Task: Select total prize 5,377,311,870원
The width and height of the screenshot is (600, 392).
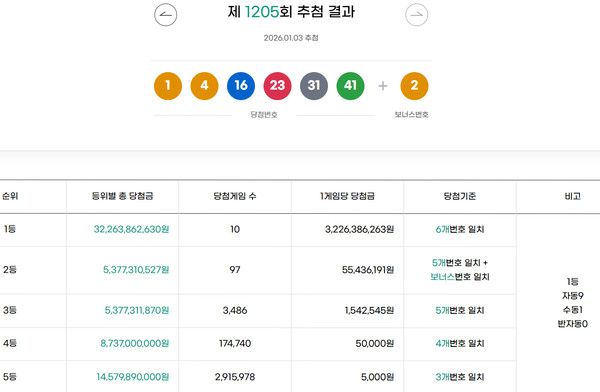Action: [x=137, y=310]
